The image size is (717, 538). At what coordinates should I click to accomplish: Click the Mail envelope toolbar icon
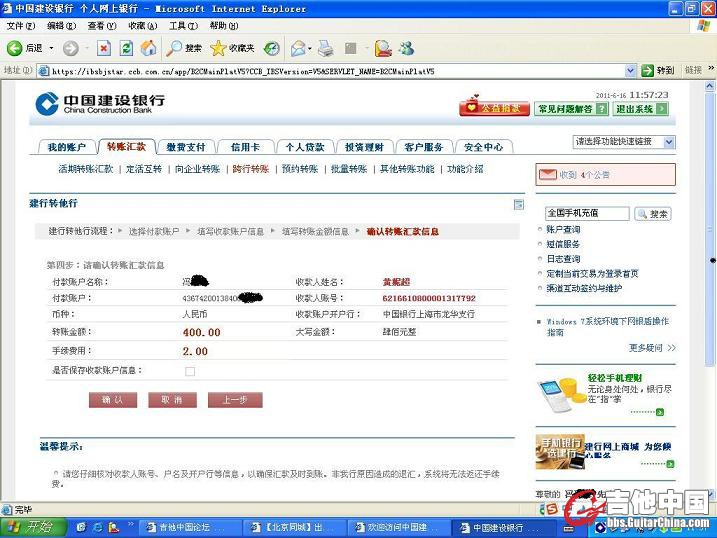click(298, 48)
